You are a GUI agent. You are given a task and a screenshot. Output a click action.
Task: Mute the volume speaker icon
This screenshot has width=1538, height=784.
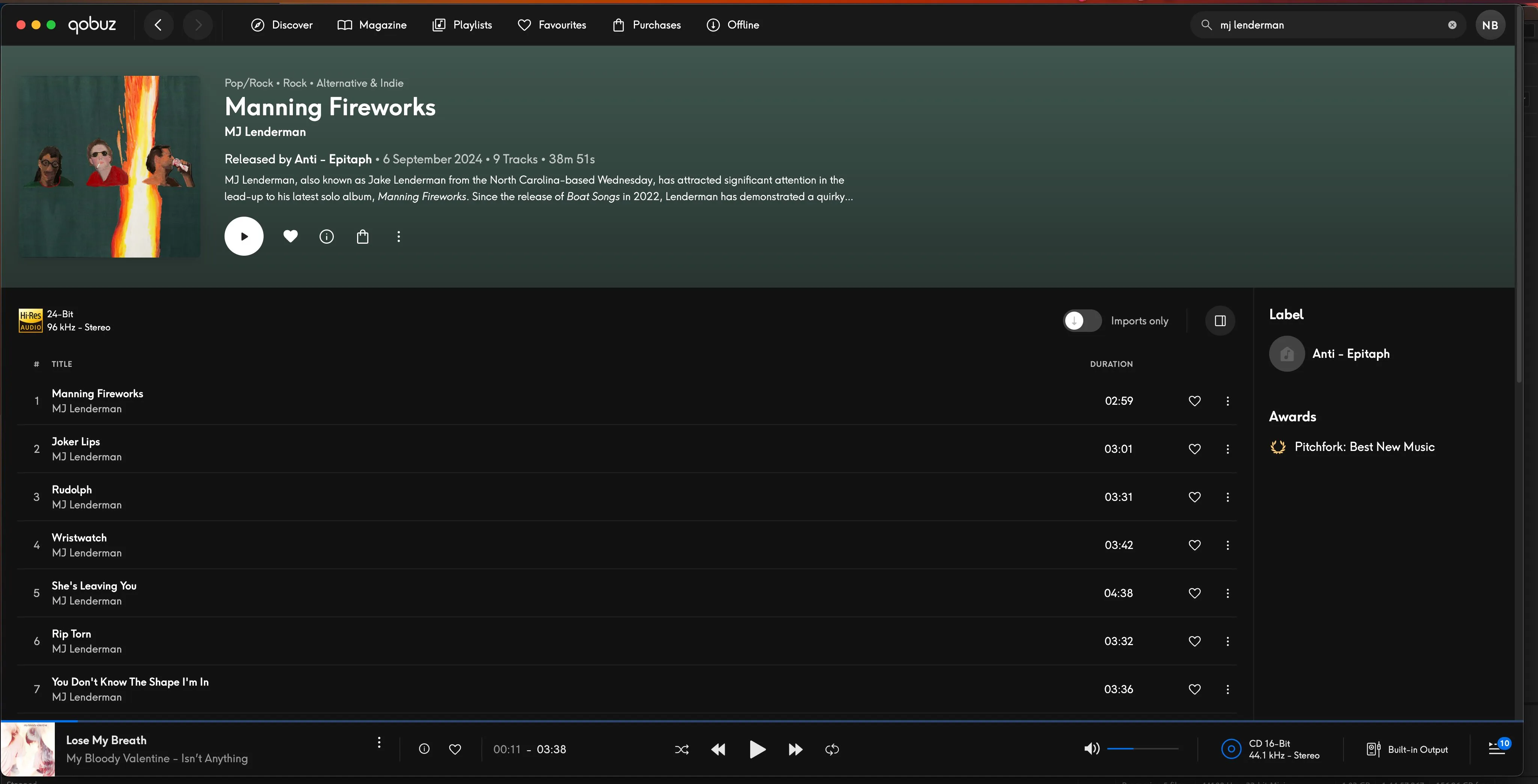(x=1092, y=748)
